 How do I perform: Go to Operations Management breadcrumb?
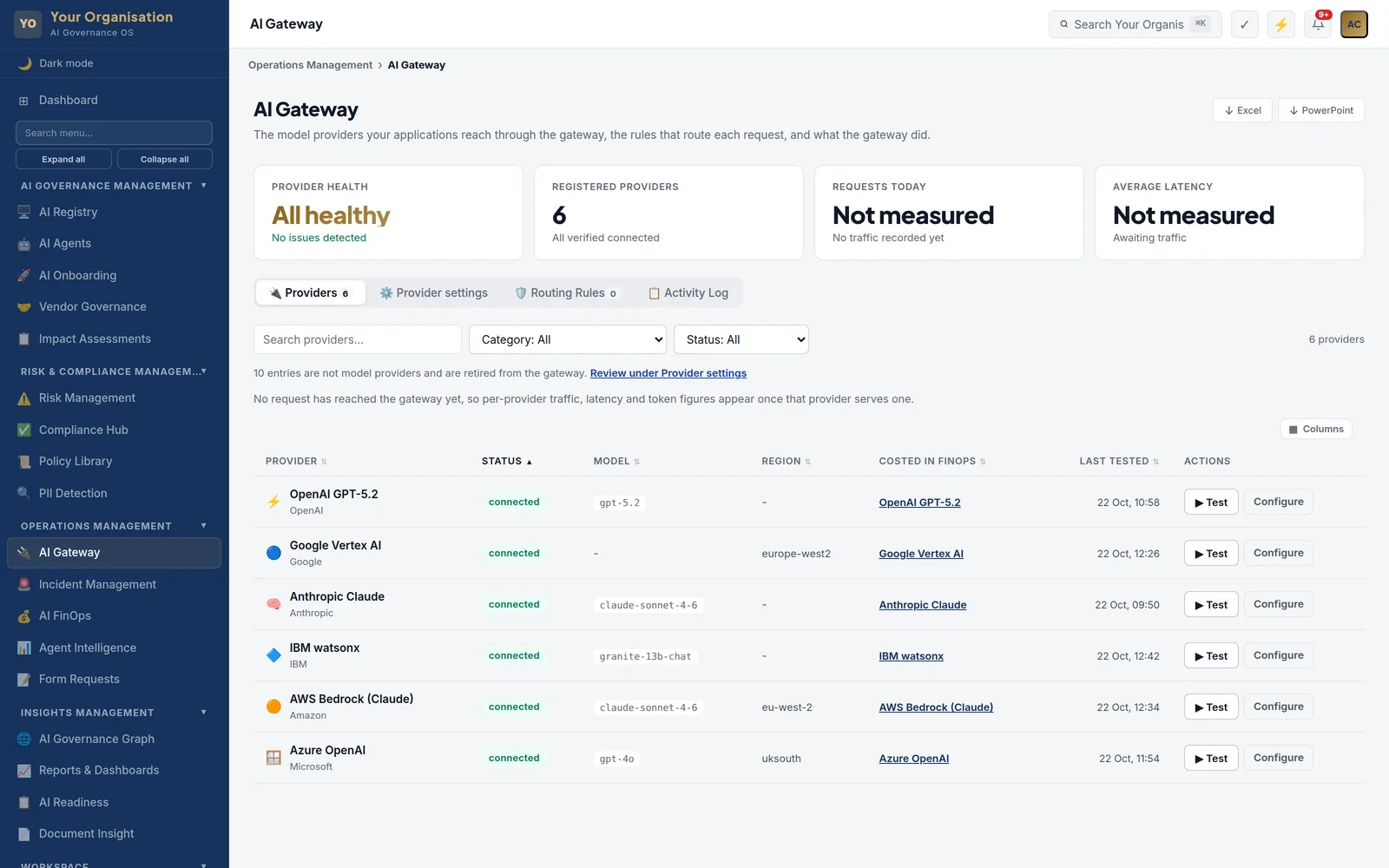pos(310,65)
